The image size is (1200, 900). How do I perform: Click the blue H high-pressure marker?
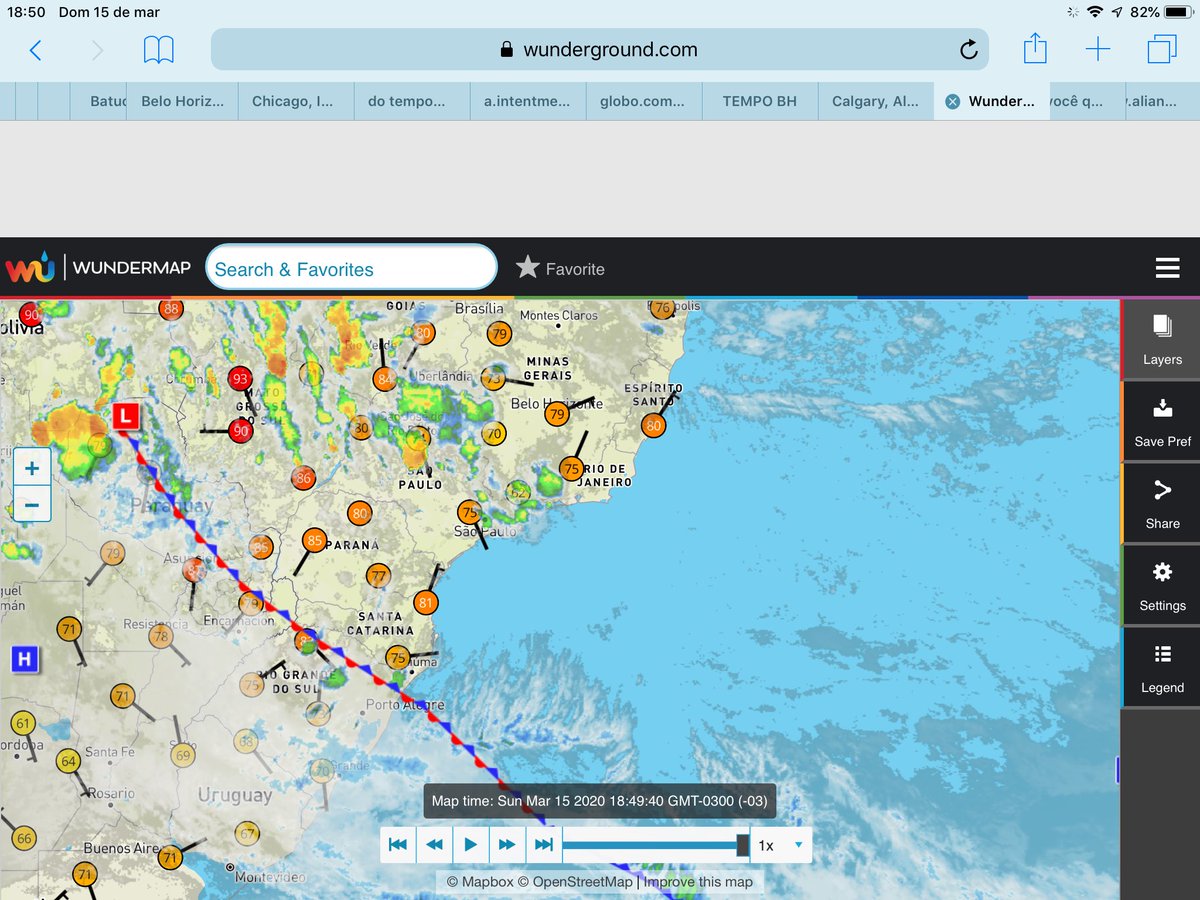pos(25,659)
